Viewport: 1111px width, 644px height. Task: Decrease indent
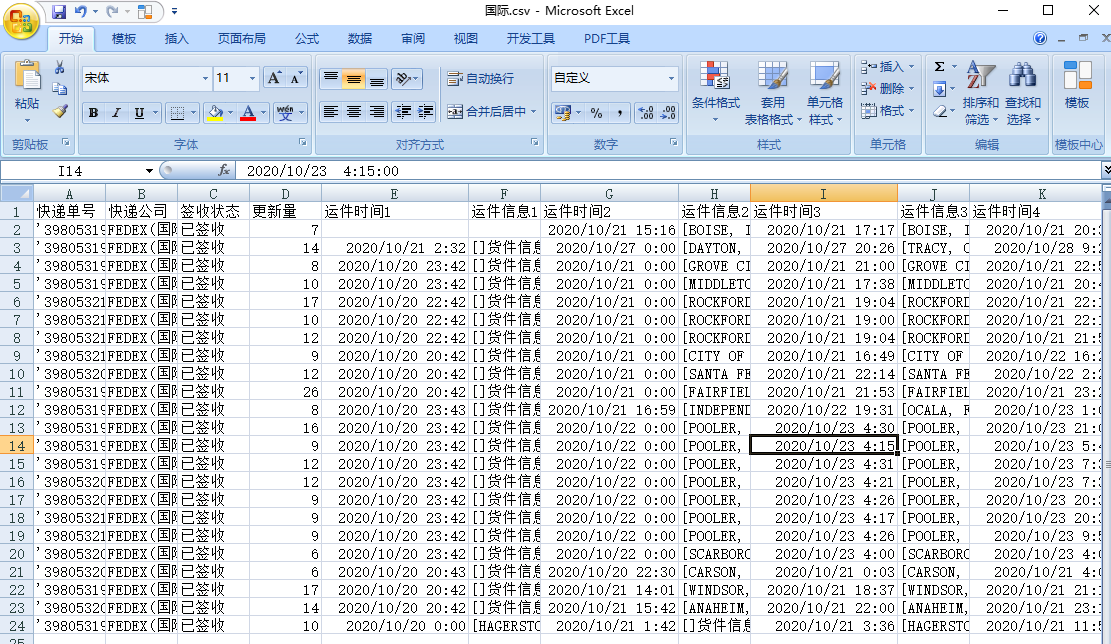point(403,111)
